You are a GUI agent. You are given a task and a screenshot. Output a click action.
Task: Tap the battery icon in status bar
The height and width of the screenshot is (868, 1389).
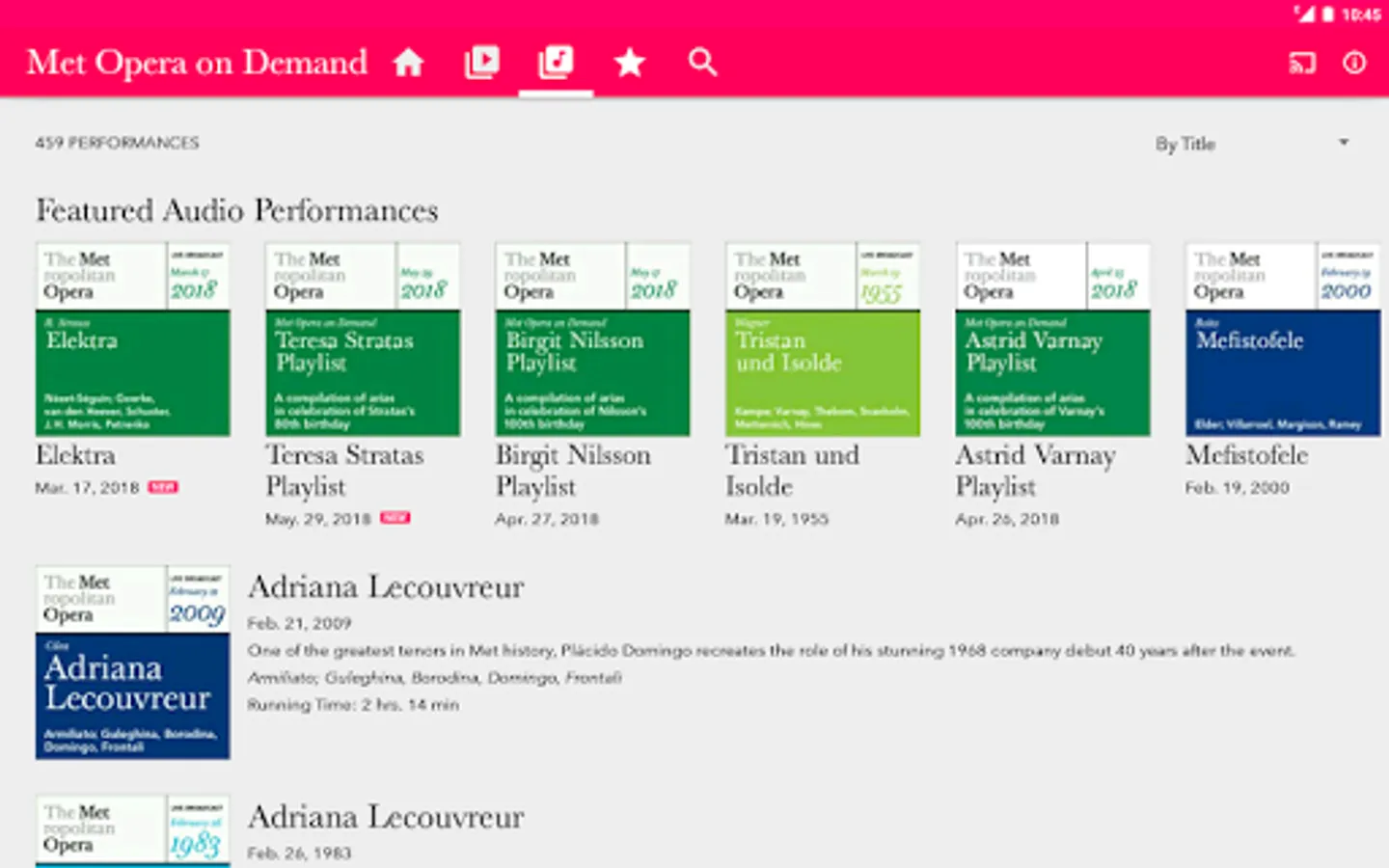[1328, 14]
